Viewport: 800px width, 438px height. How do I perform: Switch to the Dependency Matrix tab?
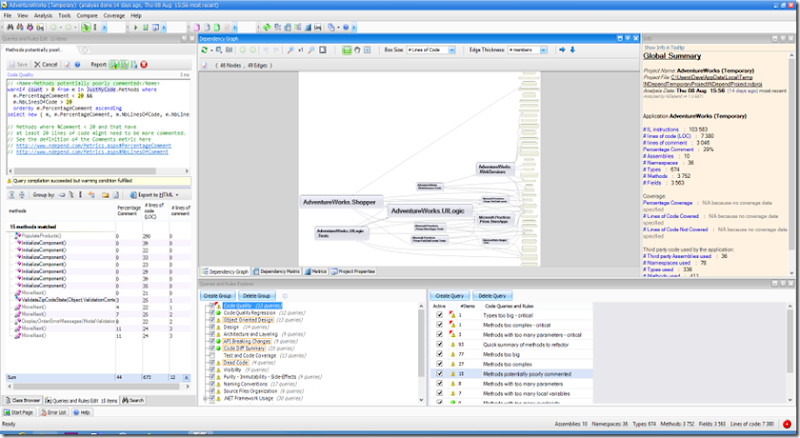281,271
